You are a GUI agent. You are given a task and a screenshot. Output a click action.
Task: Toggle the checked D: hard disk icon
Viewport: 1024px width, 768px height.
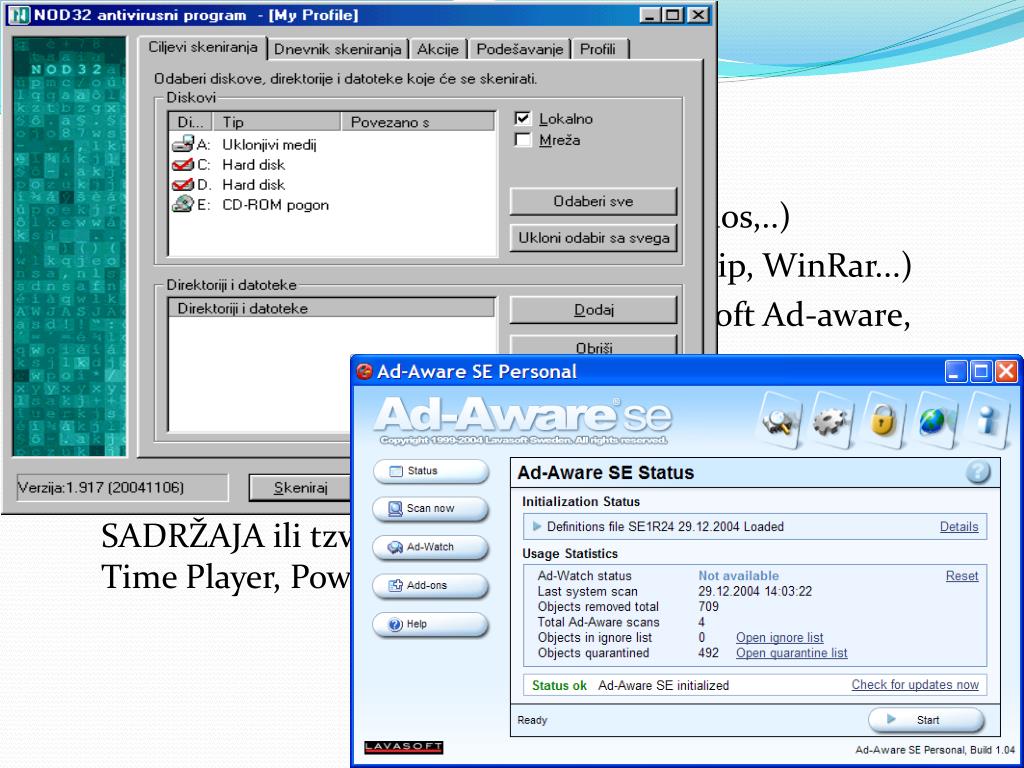point(182,185)
